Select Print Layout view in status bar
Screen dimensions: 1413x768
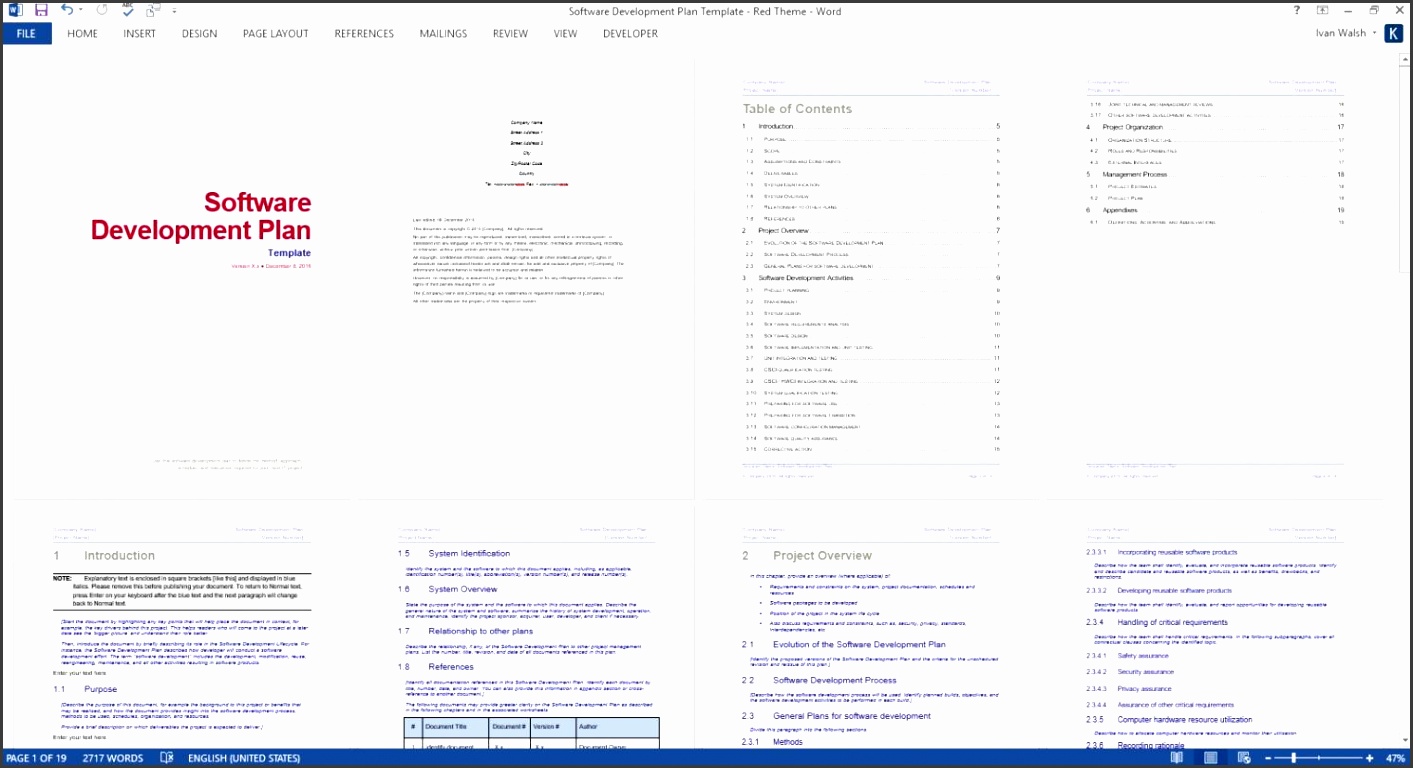(1209, 758)
